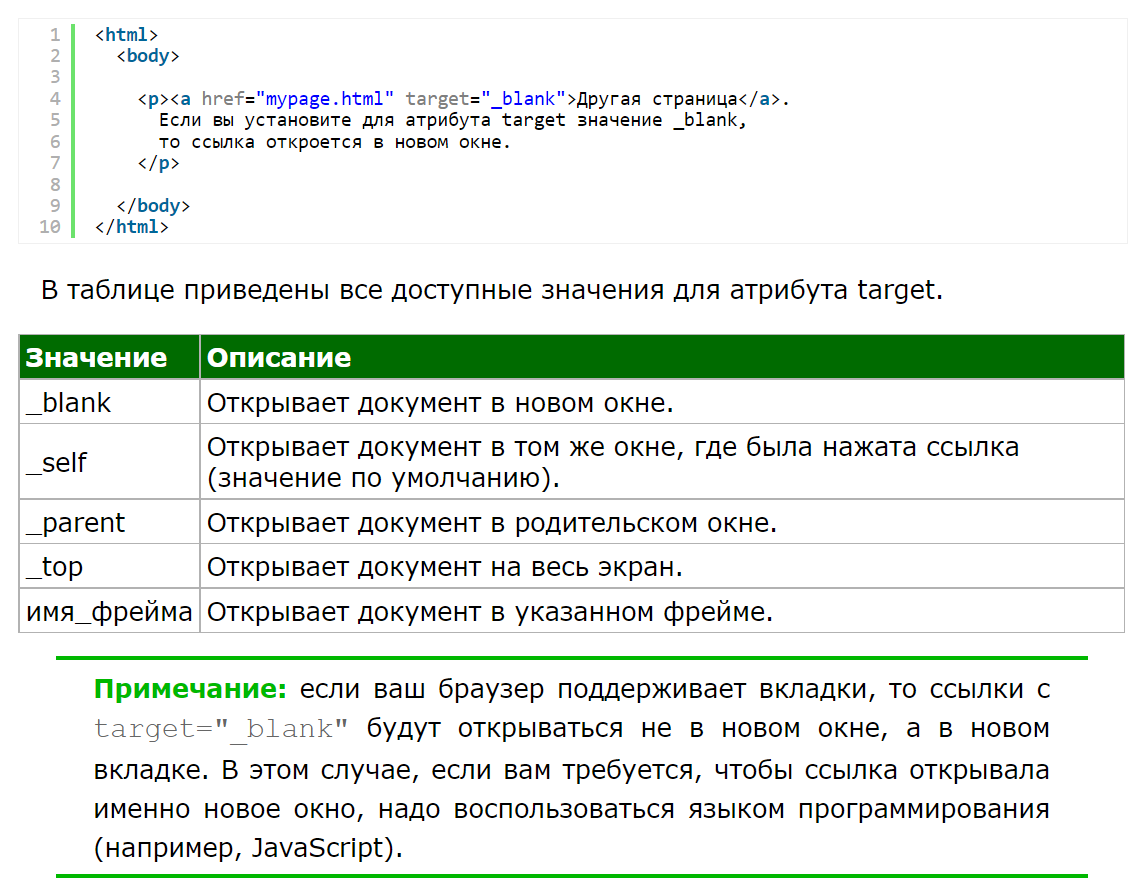
Task: Select the "_top" cell in the table
Action: coord(109,566)
